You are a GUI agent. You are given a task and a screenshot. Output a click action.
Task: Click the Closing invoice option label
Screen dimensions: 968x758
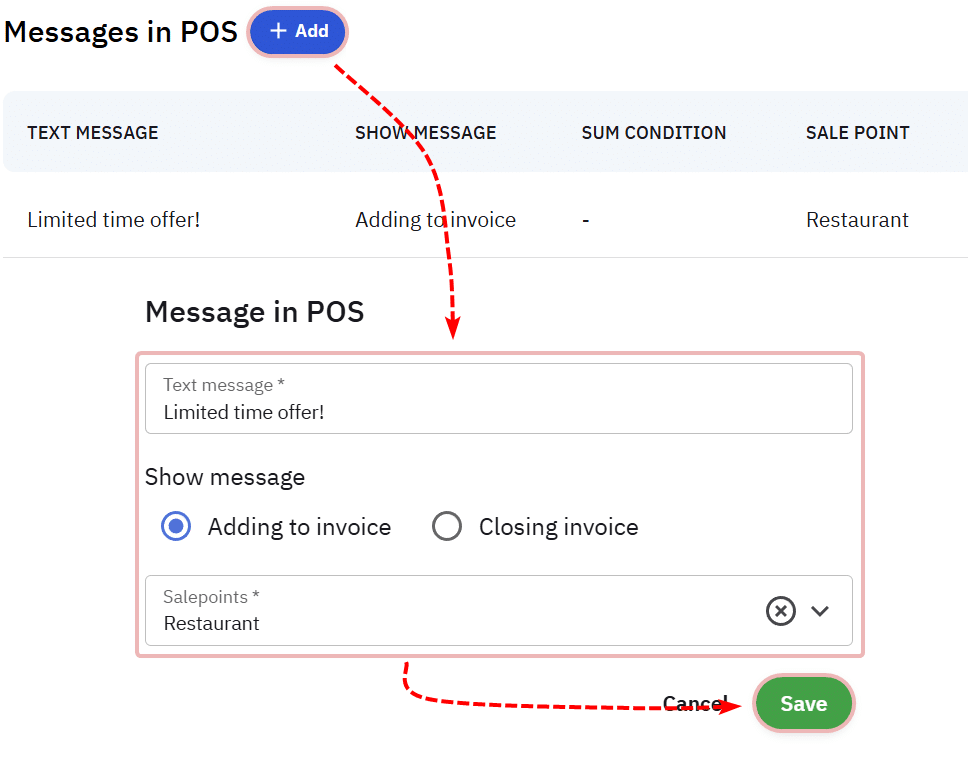[558, 527]
